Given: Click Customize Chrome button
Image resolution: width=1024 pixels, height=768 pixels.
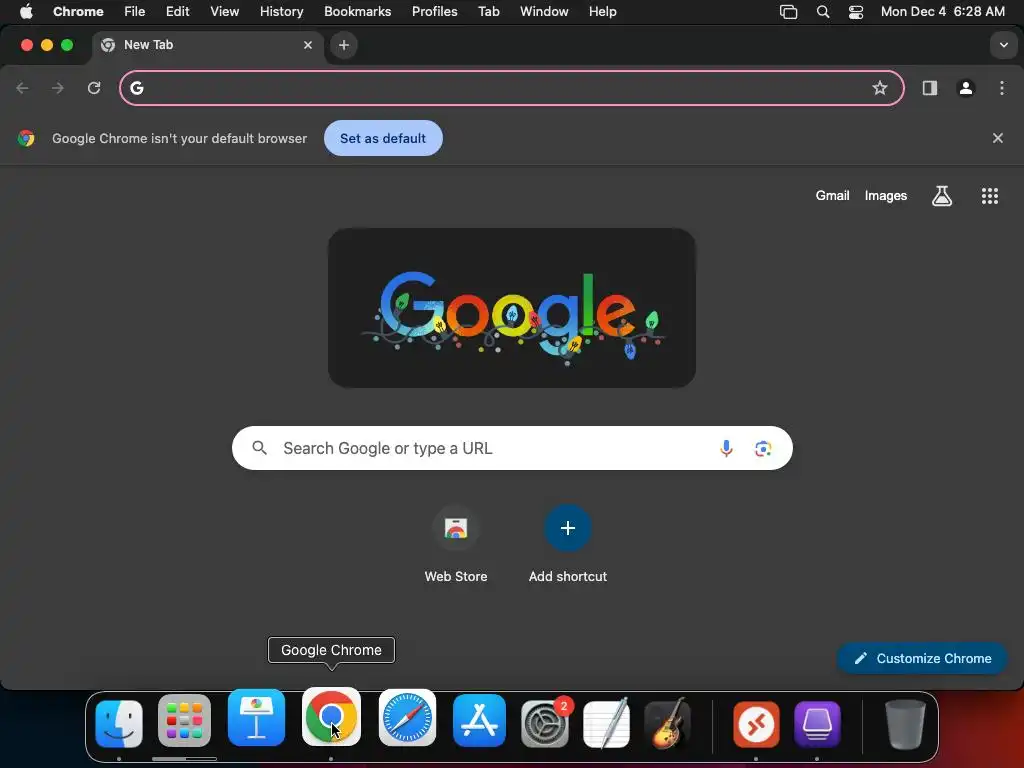Looking at the screenshot, I should click(x=921, y=658).
